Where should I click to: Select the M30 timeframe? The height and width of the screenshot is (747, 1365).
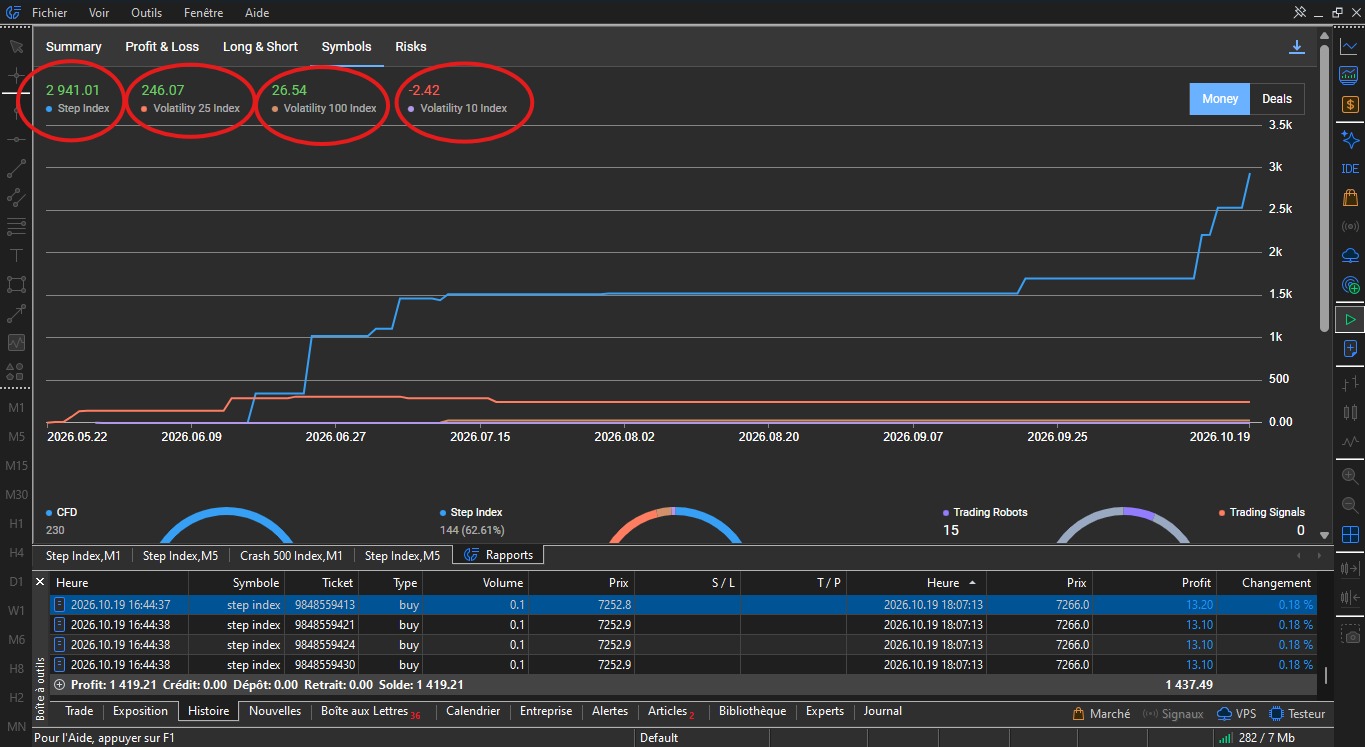pos(17,495)
